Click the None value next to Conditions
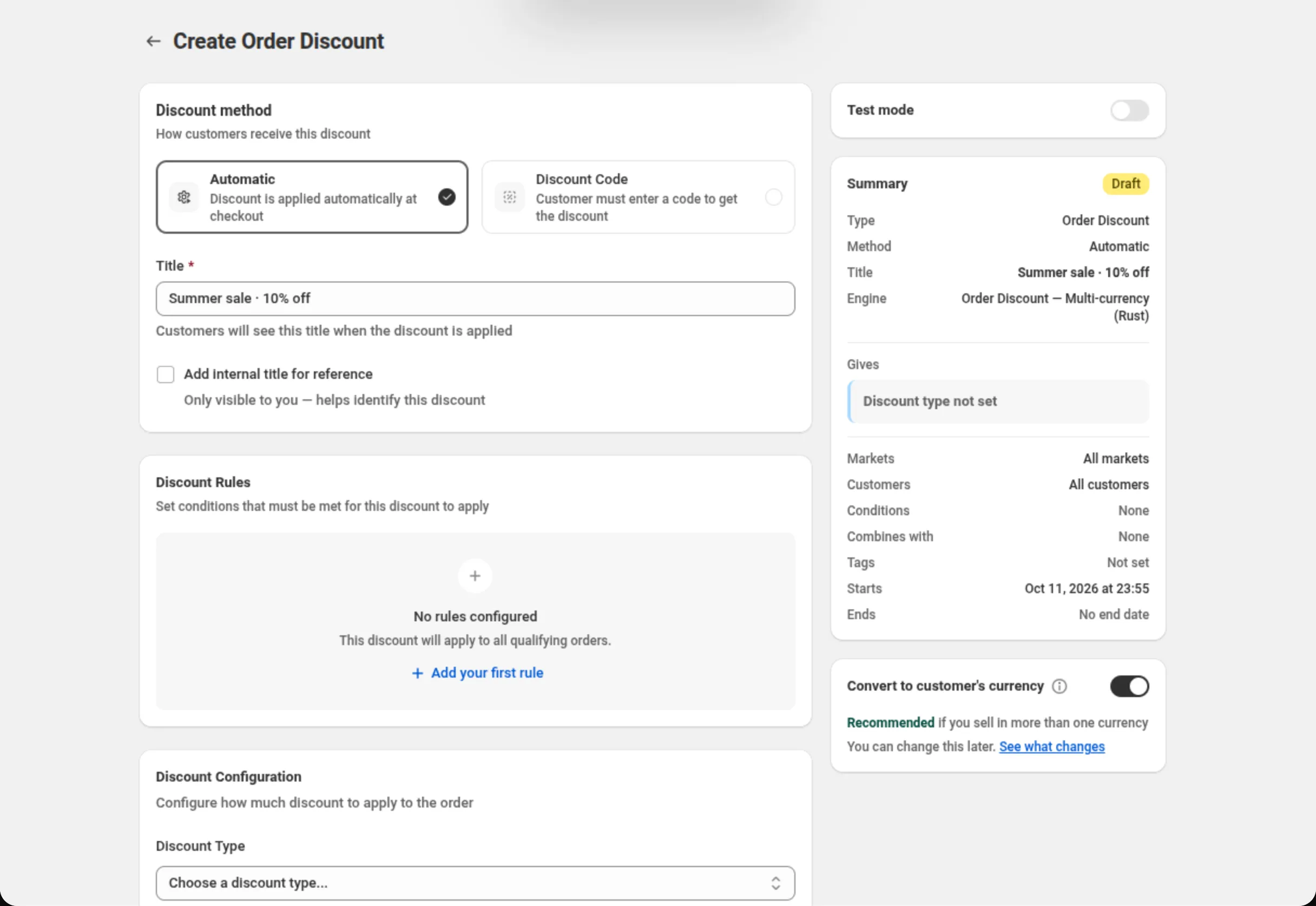The width and height of the screenshot is (1316, 906). [1133, 511]
